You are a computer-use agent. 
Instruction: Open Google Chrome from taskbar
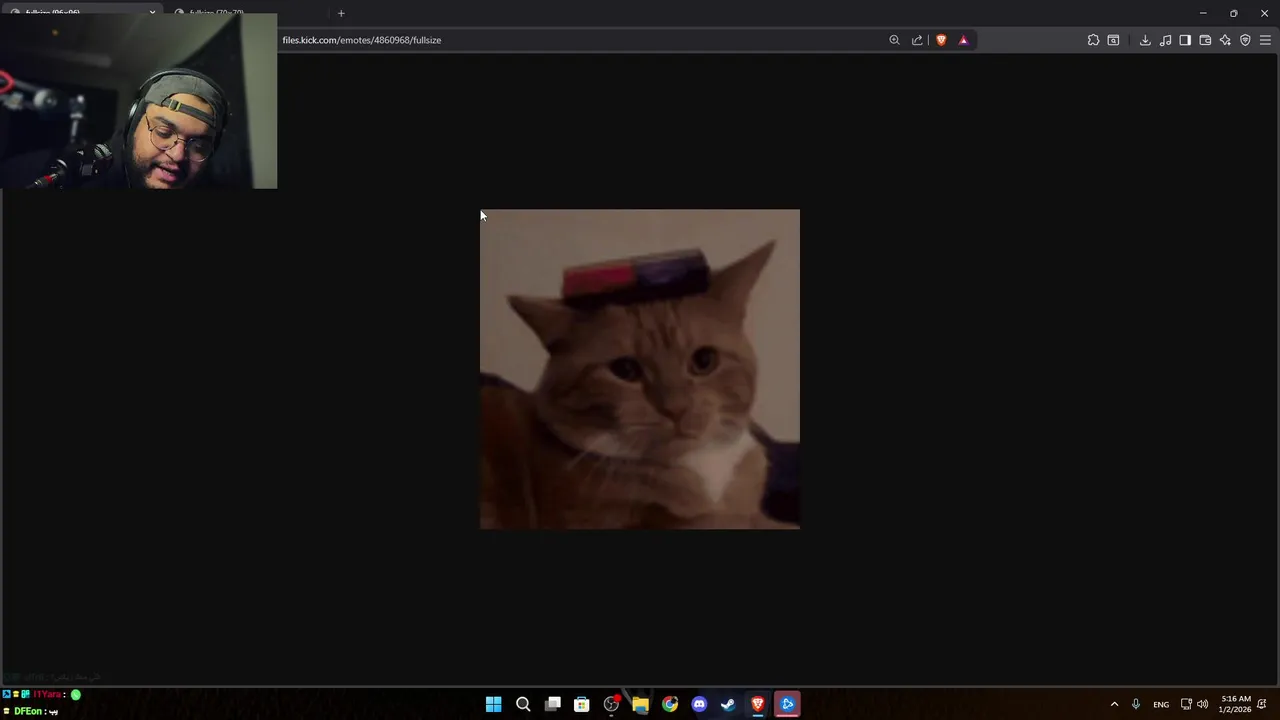[670, 704]
